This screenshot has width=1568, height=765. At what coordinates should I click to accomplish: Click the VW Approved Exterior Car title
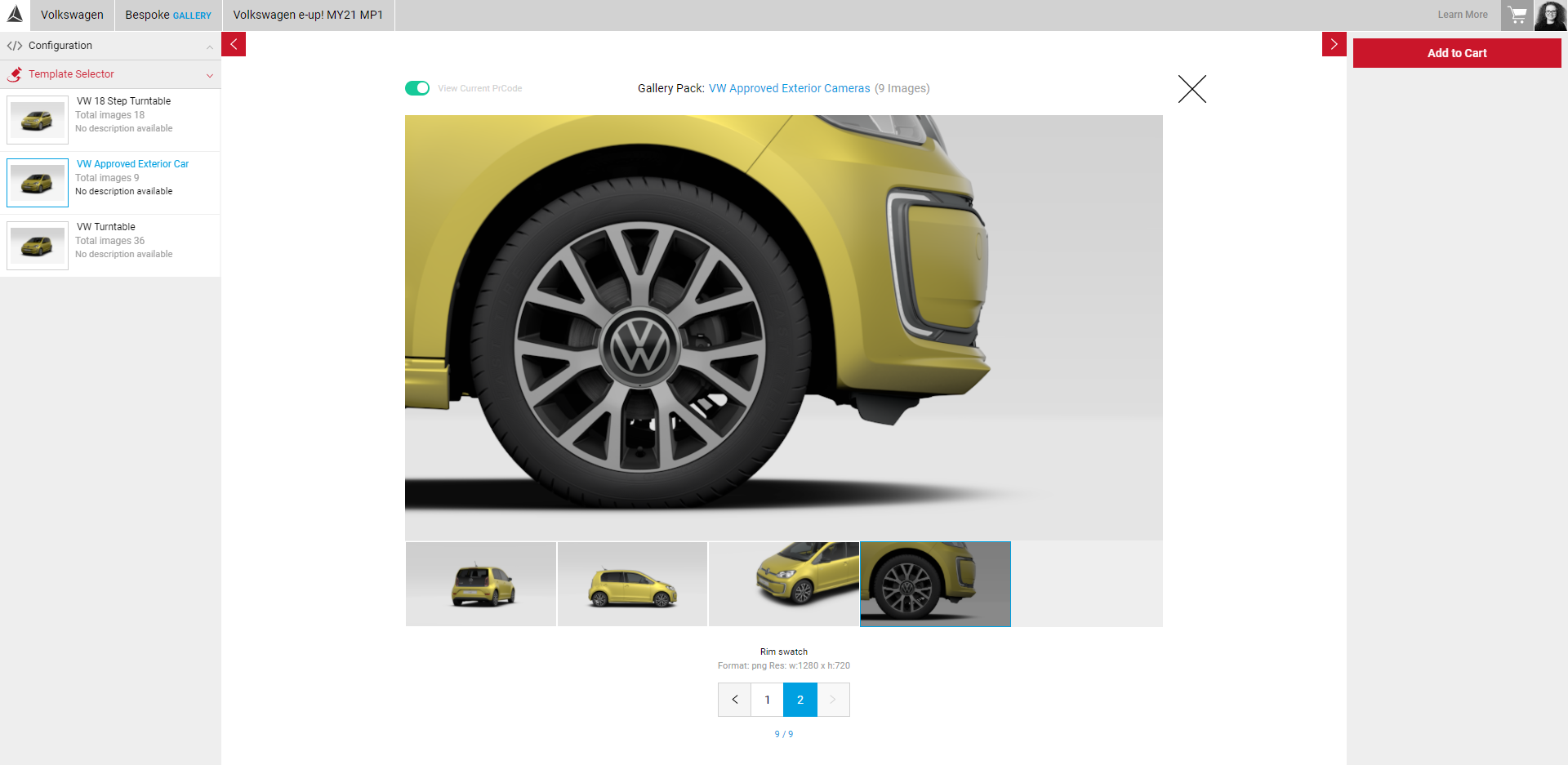point(132,164)
